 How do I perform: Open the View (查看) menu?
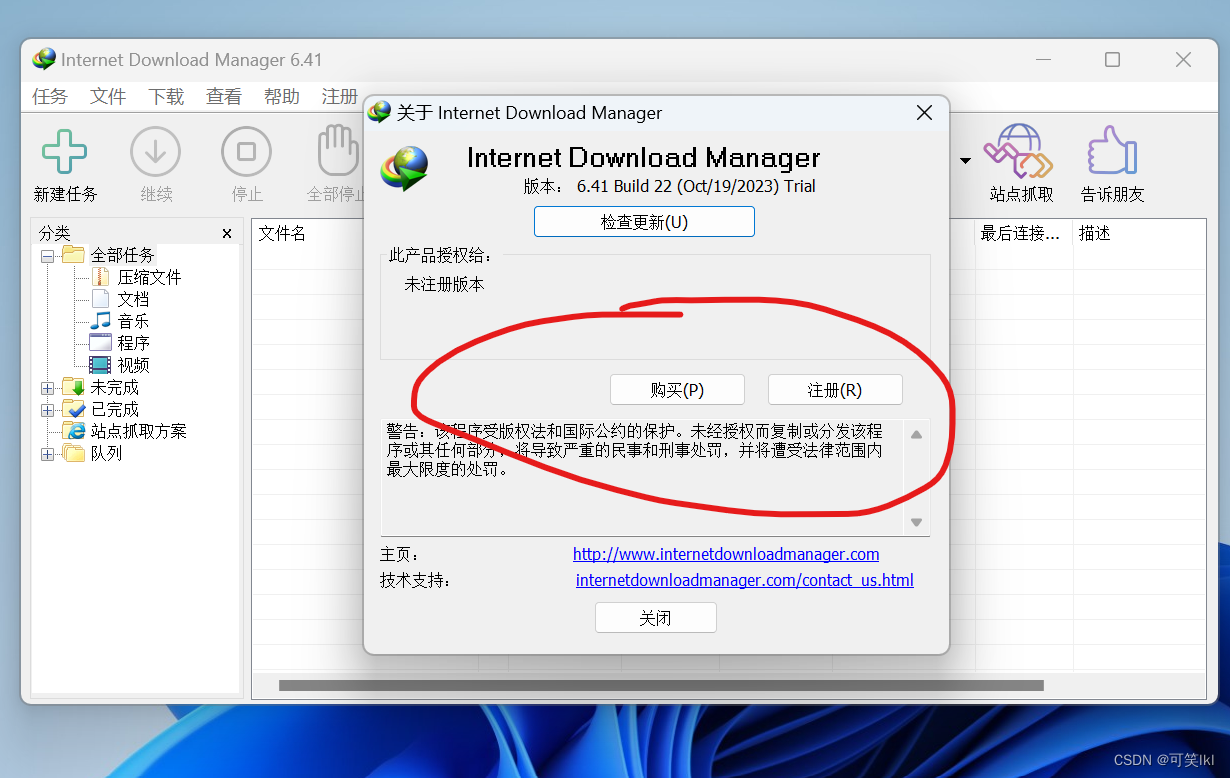coord(224,96)
